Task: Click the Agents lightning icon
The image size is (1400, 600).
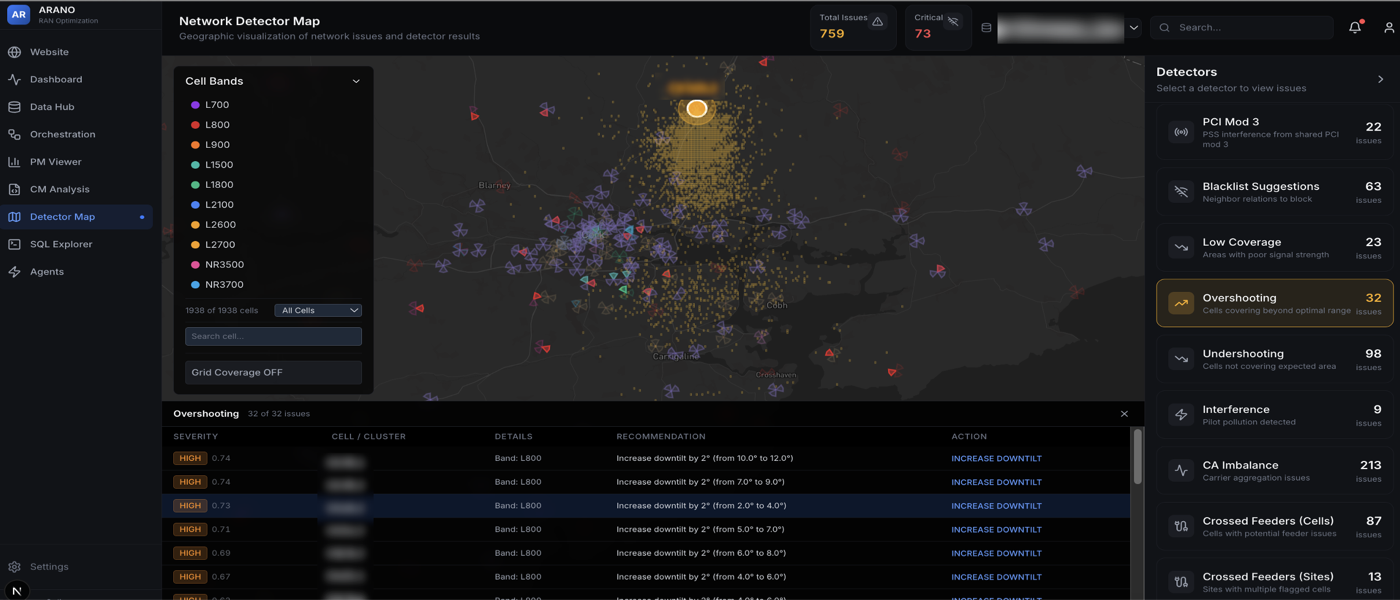Action: [14, 272]
